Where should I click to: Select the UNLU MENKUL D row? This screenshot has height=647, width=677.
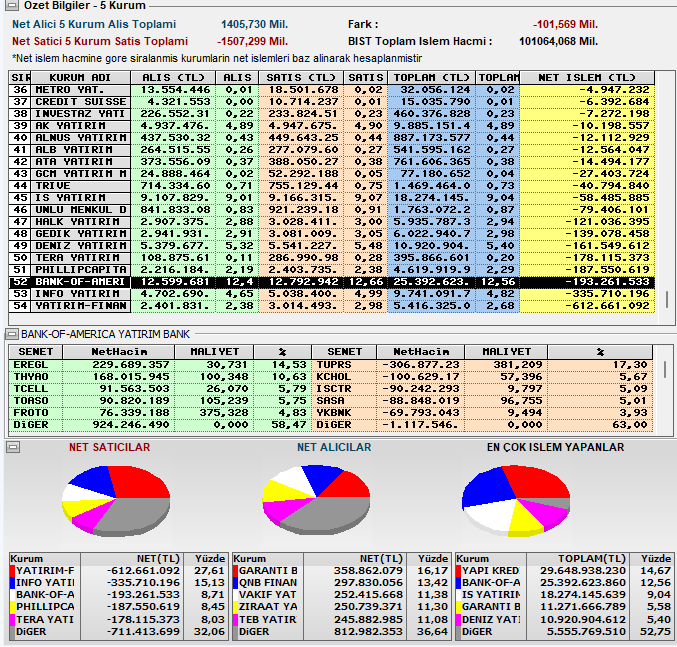click(332, 210)
